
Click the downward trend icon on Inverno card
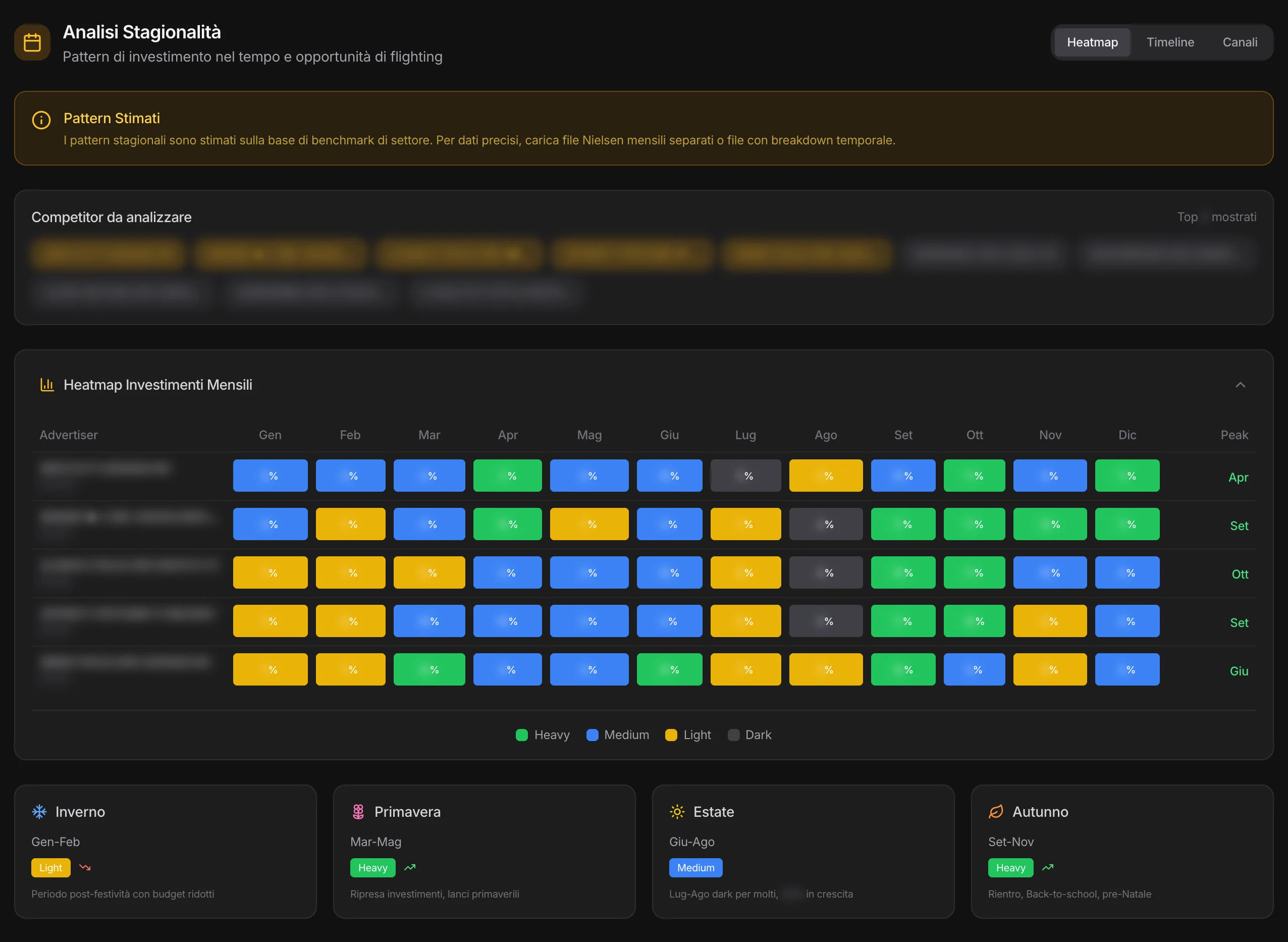tap(85, 867)
